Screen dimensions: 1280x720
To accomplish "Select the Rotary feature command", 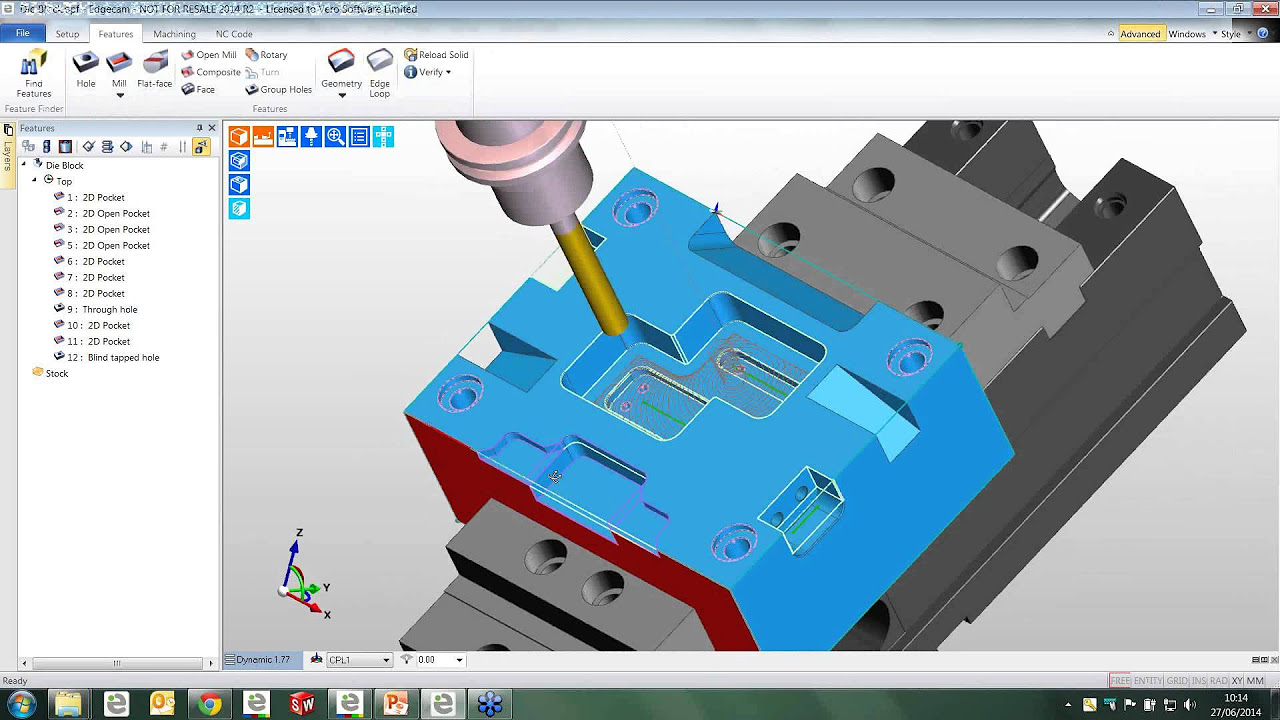I will point(266,55).
